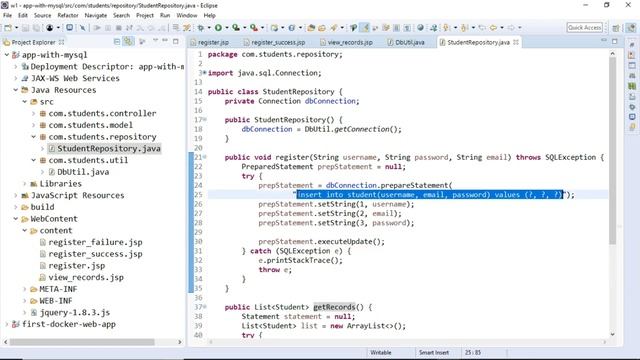Click the Last Edit Location icon
Screen dimensions: 640x360
pos(482,28)
